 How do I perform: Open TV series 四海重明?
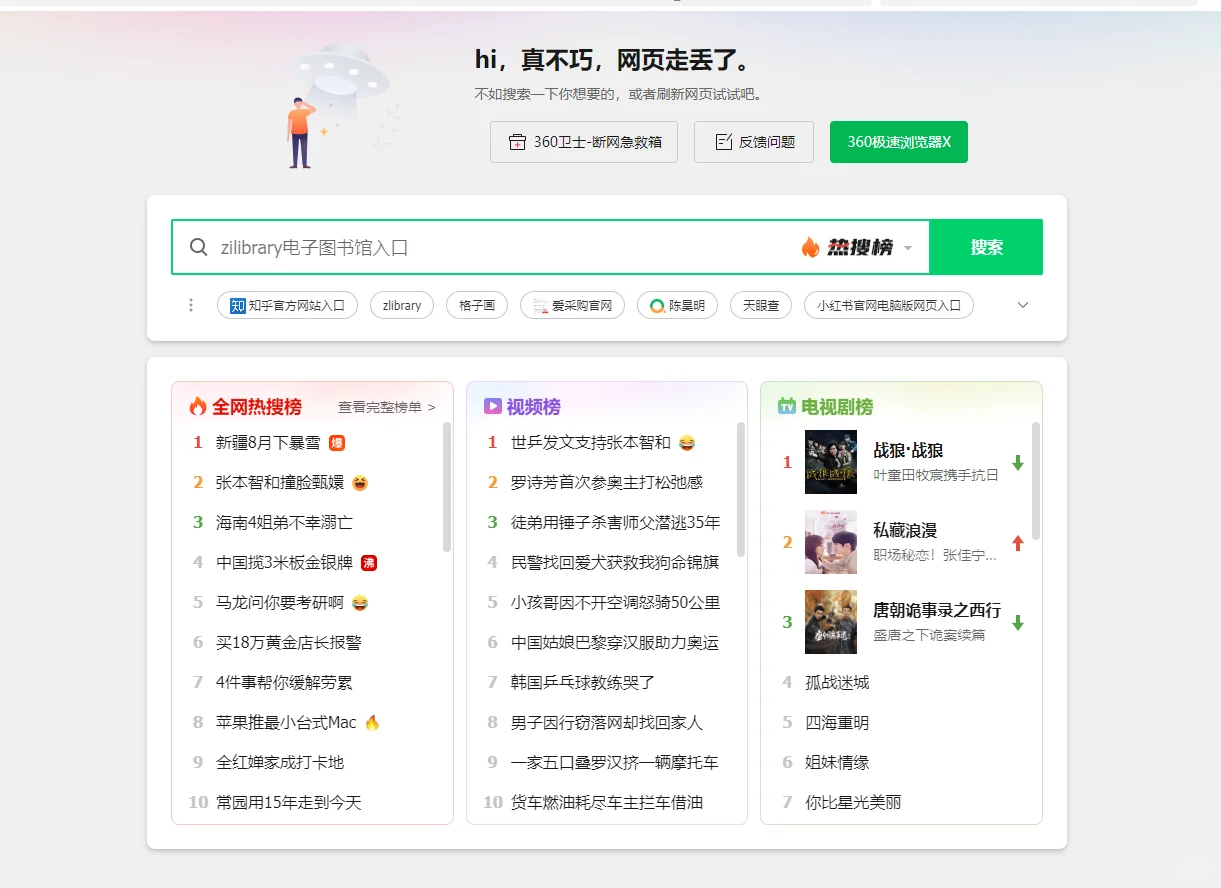tap(837, 722)
